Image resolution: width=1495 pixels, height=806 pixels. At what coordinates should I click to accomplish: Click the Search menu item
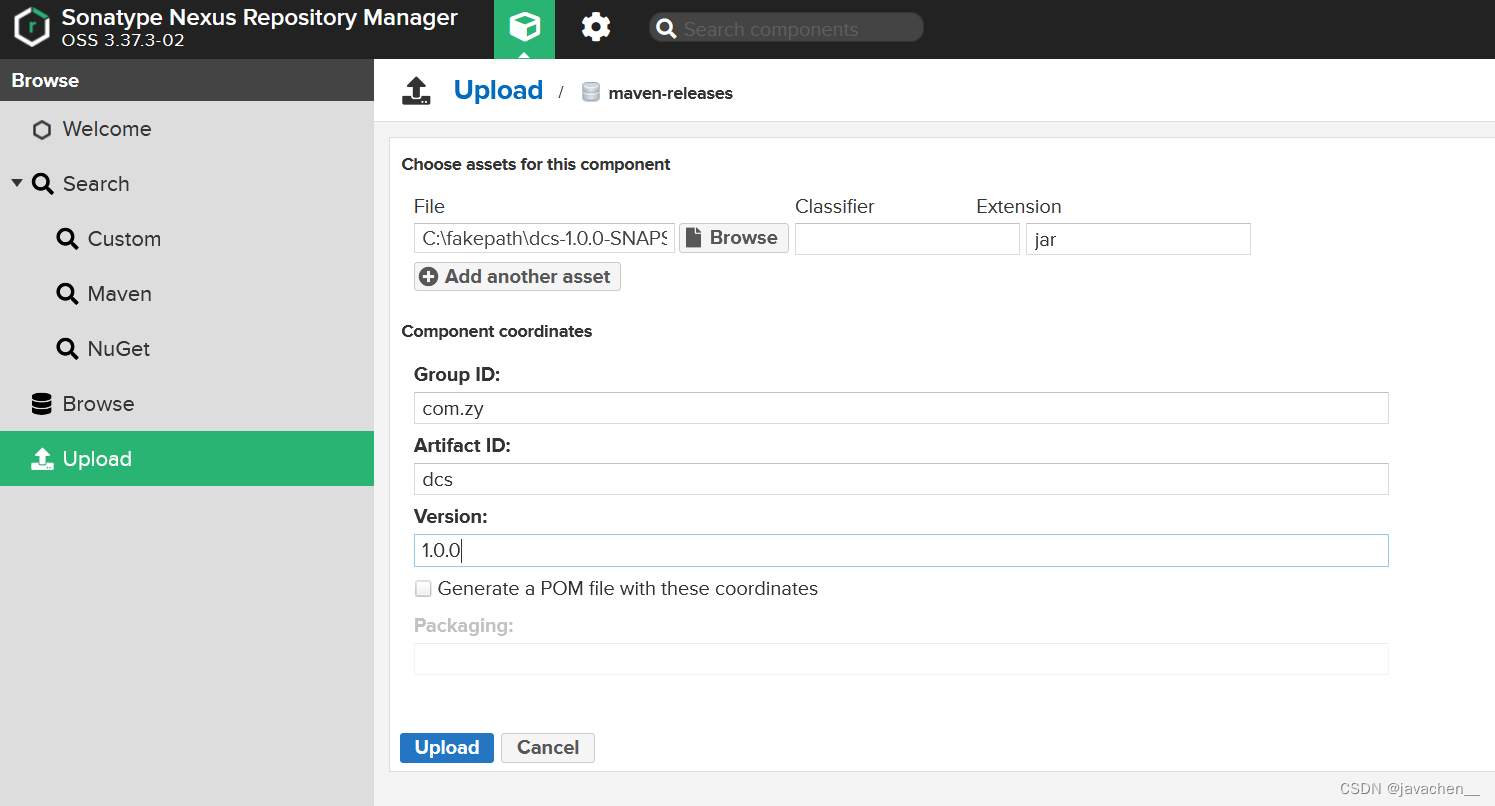[x=187, y=184]
